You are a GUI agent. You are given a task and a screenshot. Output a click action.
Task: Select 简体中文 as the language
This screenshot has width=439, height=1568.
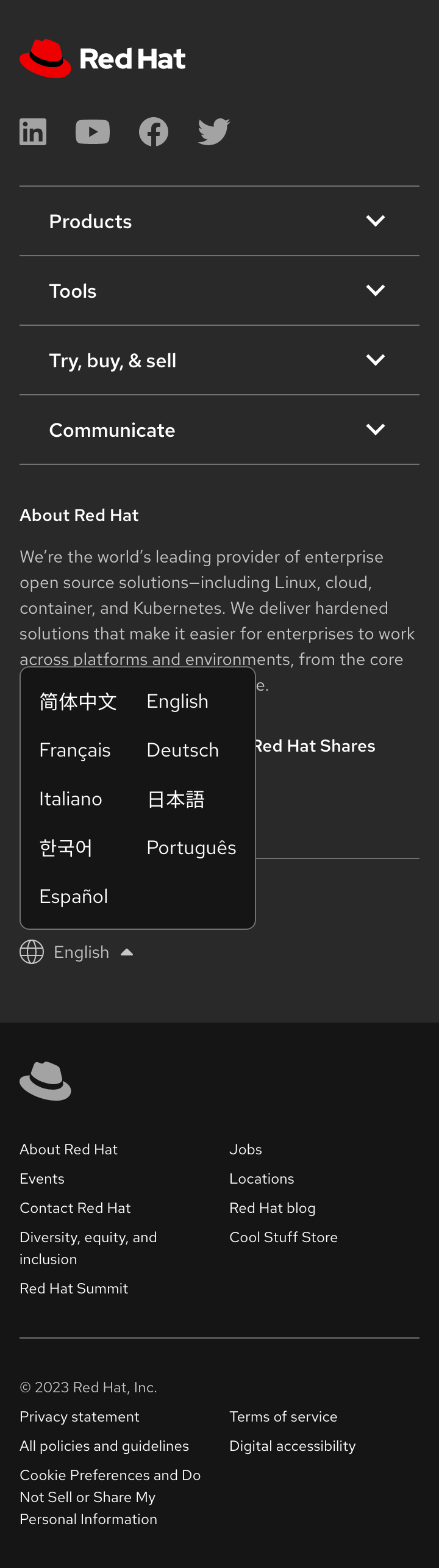tap(78, 702)
